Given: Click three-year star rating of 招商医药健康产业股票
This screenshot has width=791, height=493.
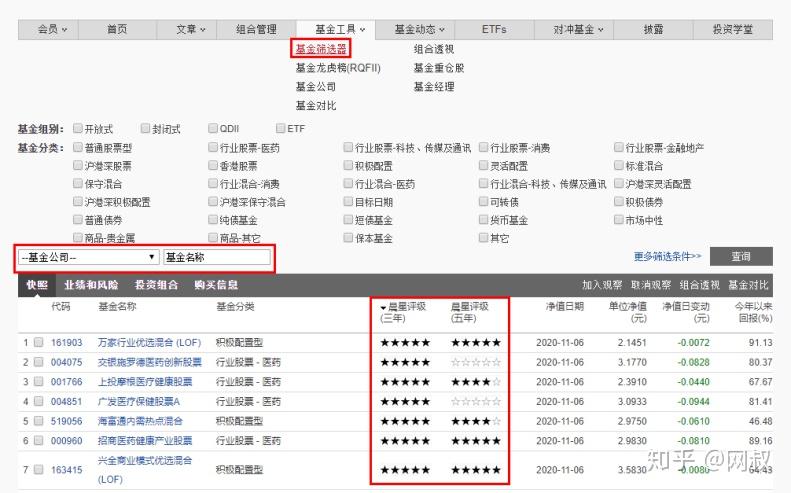Looking at the screenshot, I should click(405, 441).
